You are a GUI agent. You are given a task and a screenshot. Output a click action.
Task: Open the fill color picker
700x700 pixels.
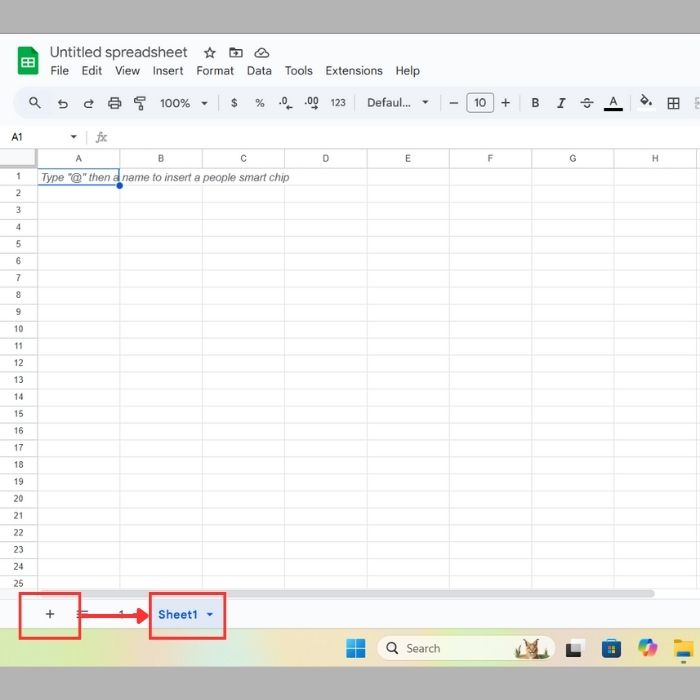click(646, 102)
